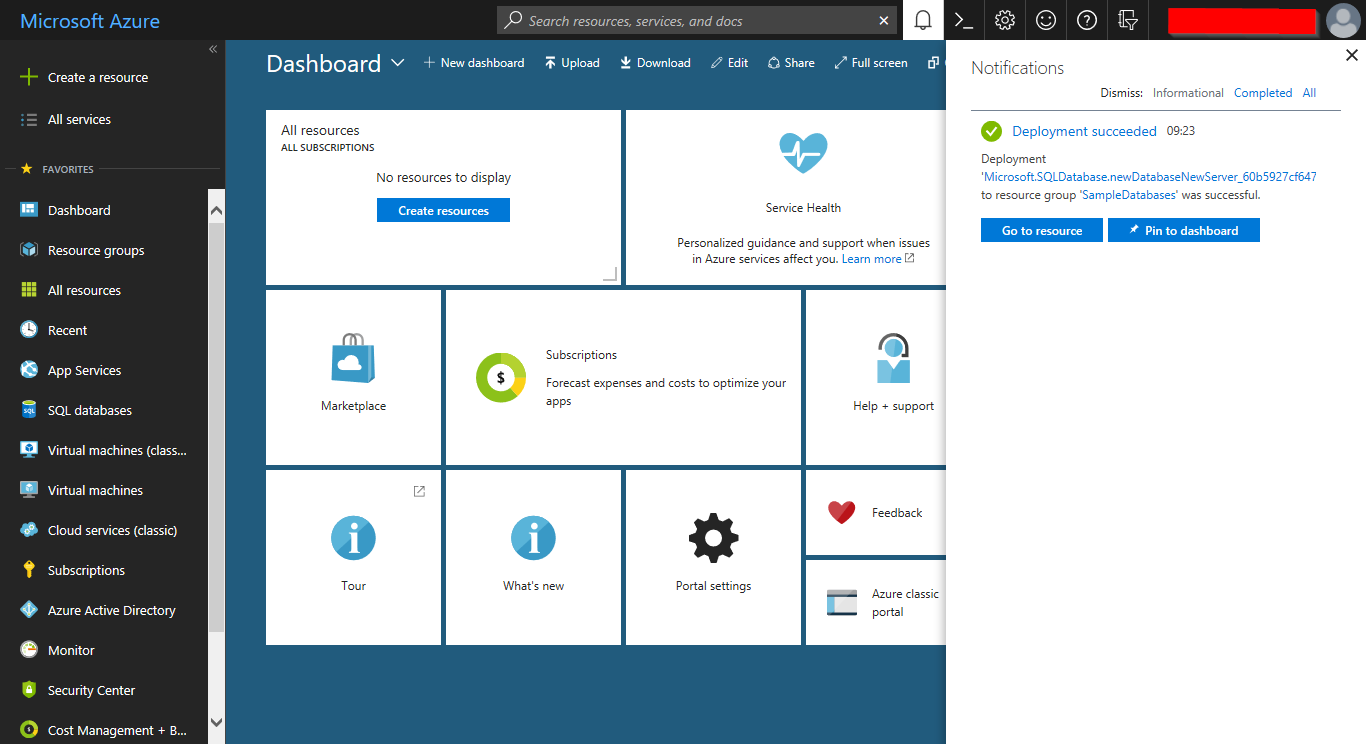Click the Feedback heart tile
The width and height of the screenshot is (1366, 744).
click(875, 512)
